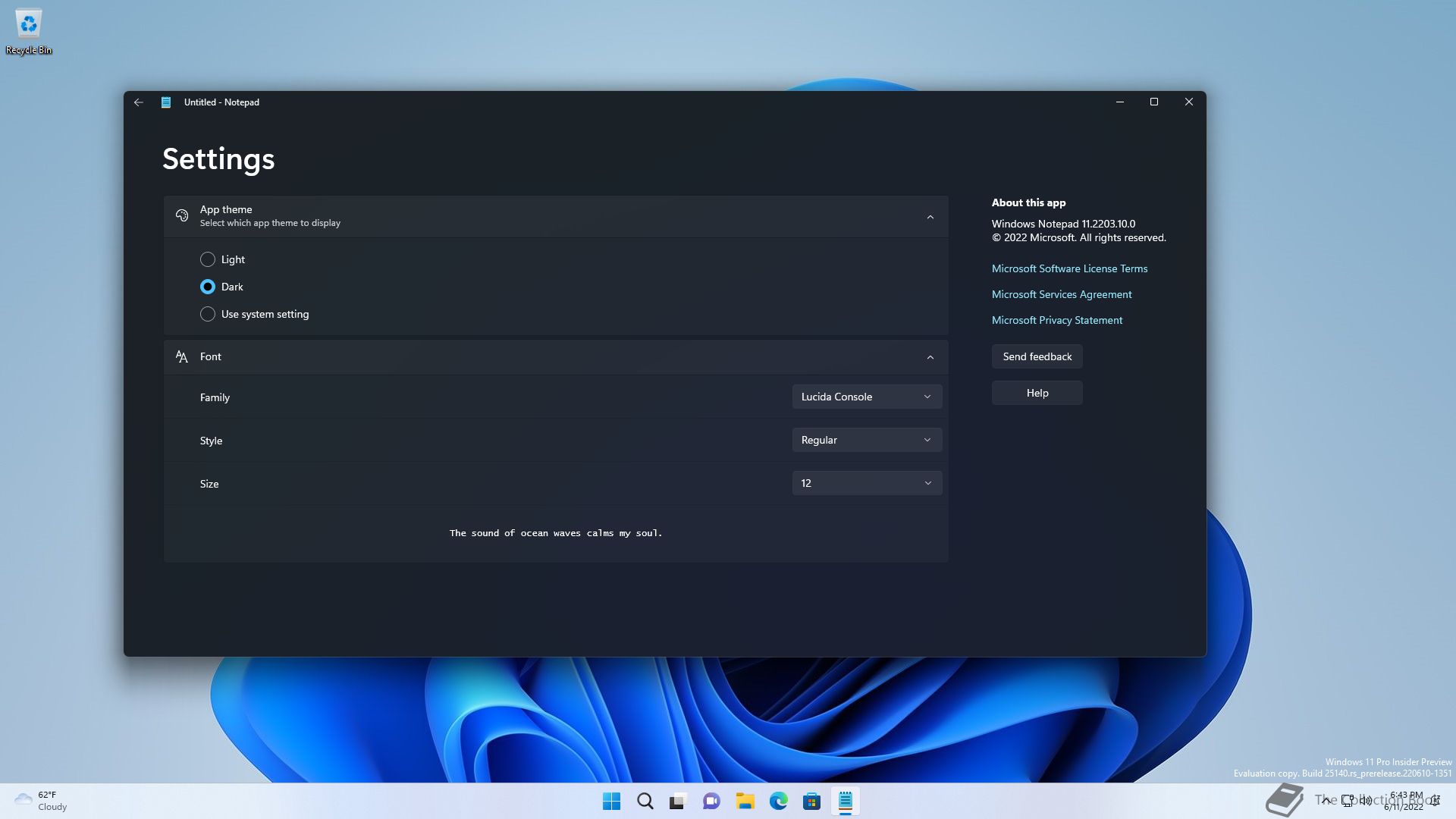Open Microsoft Software License Terms link
The width and height of the screenshot is (1456, 819).
[1069, 268]
